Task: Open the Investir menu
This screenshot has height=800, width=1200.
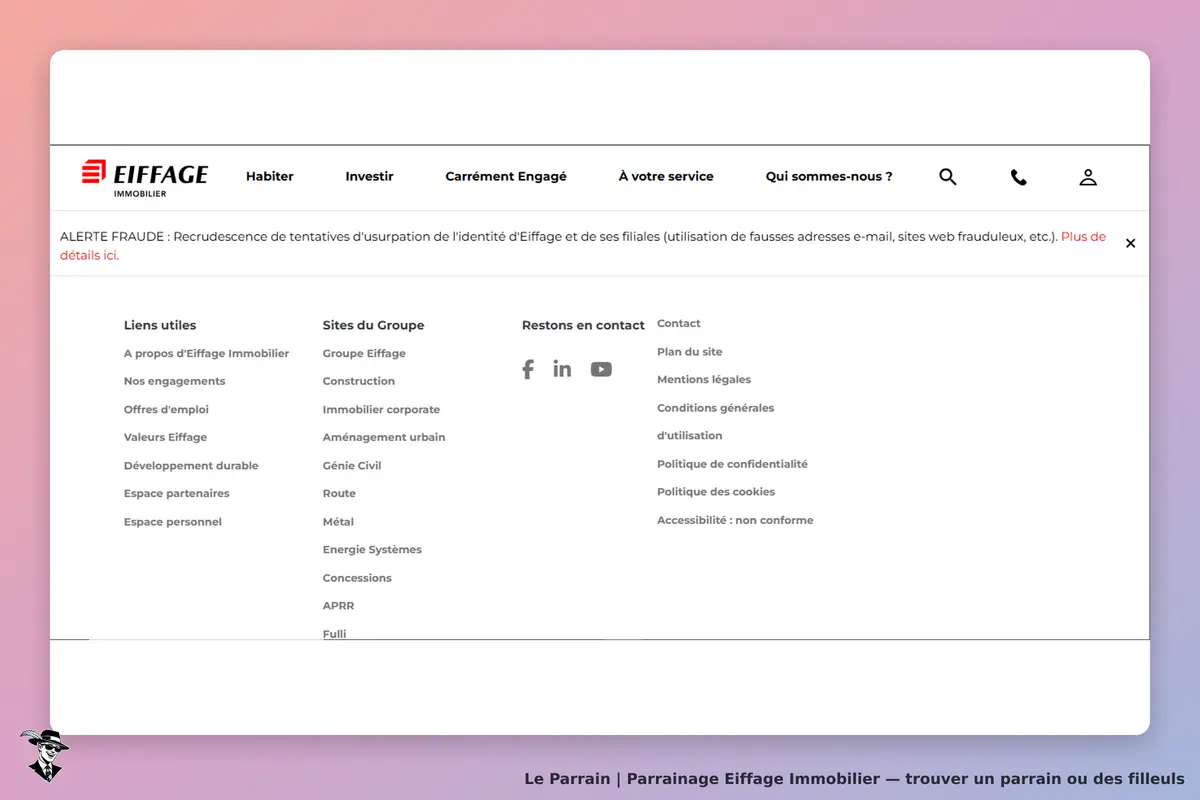Action: coord(369,176)
